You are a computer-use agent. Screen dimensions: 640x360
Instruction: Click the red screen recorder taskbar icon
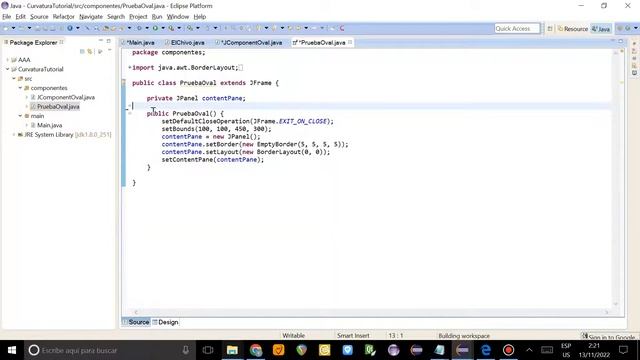(508, 350)
